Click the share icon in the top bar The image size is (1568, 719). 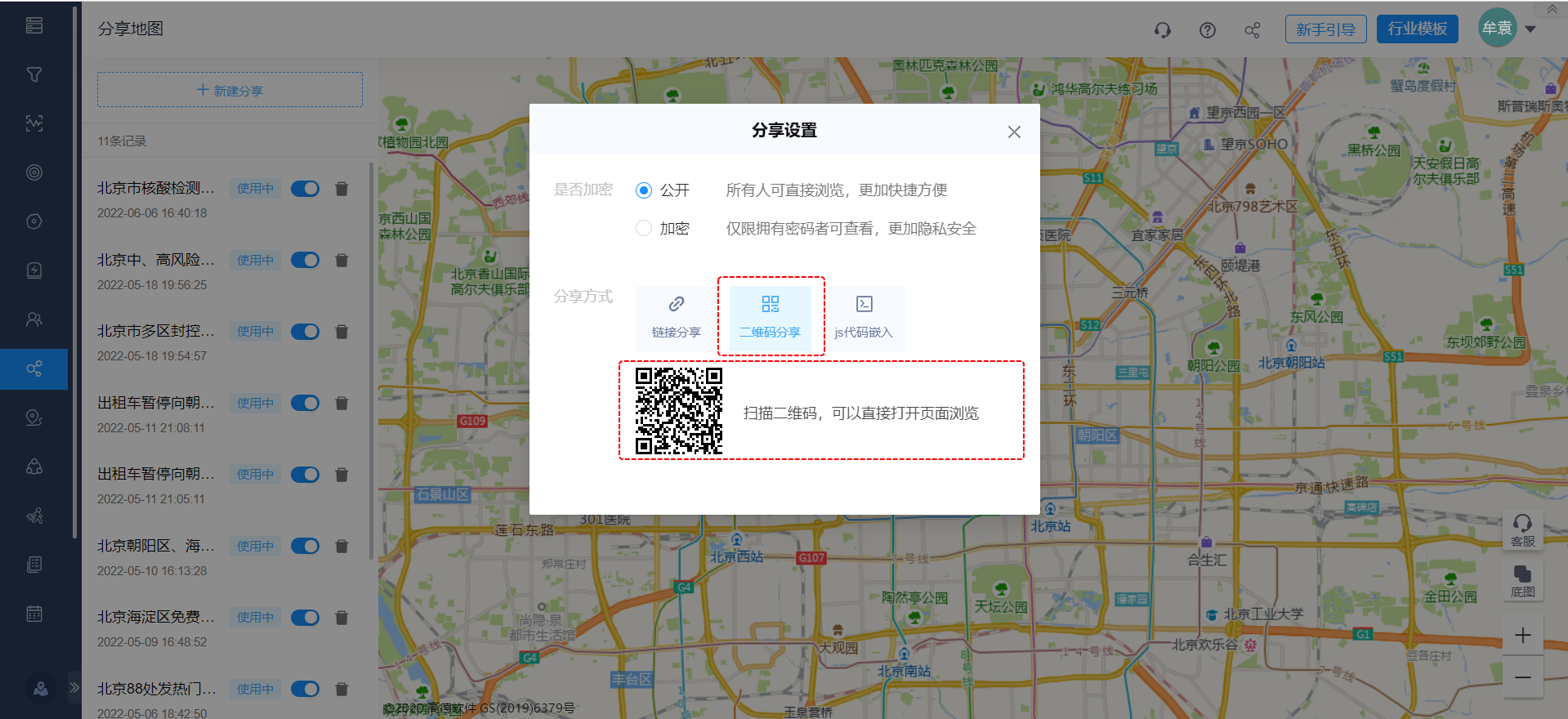click(x=1252, y=30)
